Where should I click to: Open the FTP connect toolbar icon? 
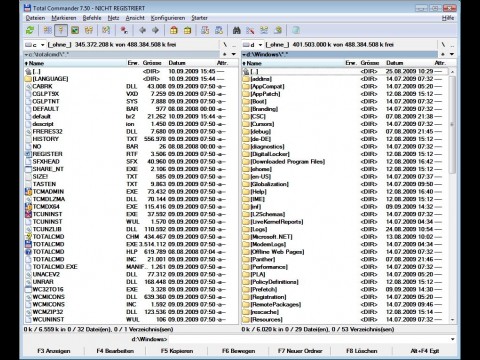[x=205, y=31]
